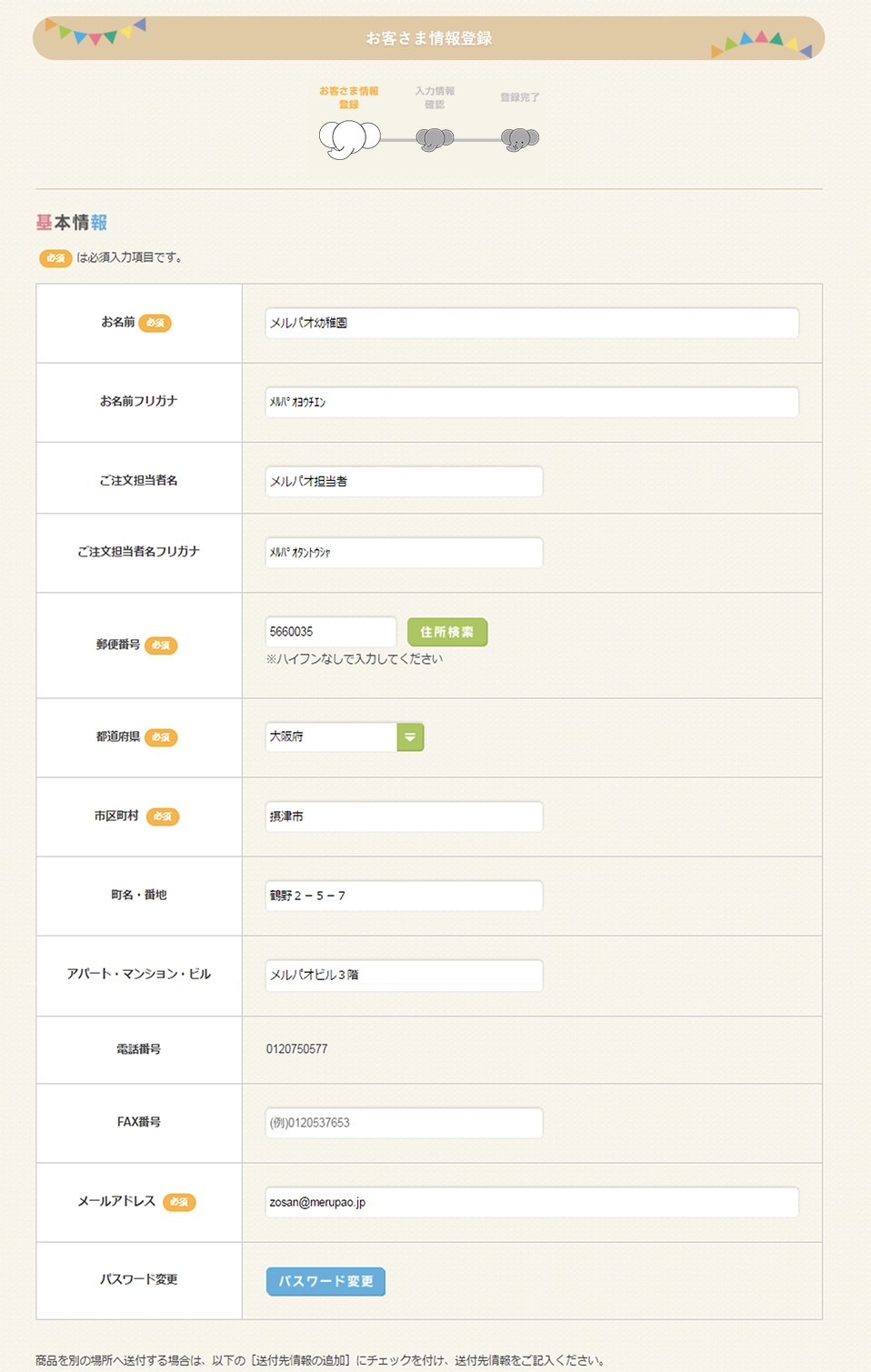Click the 市区町村 field containing 摂津市

tap(404, 816)
